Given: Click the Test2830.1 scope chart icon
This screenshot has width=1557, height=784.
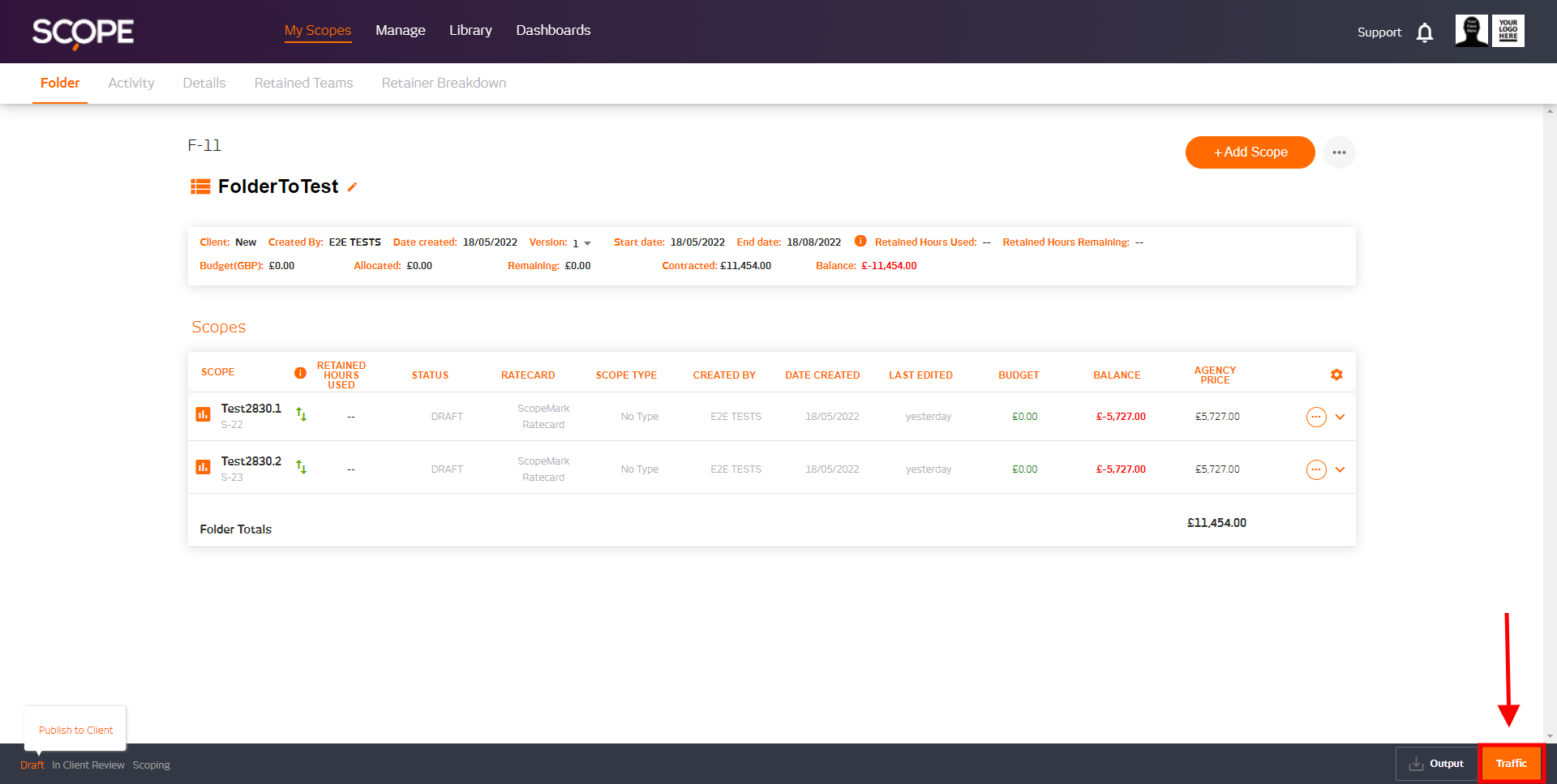Looking at the screenshot, I should (203, 414).
